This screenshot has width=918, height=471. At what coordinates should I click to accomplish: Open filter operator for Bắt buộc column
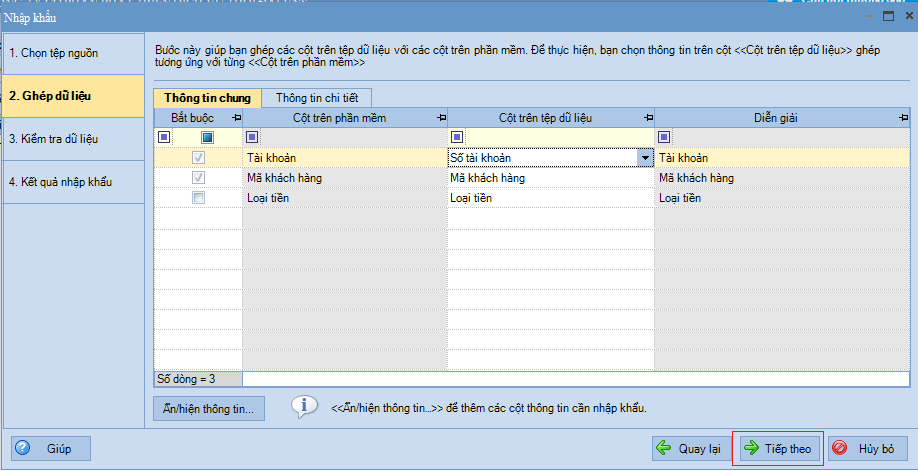(164, 137)
